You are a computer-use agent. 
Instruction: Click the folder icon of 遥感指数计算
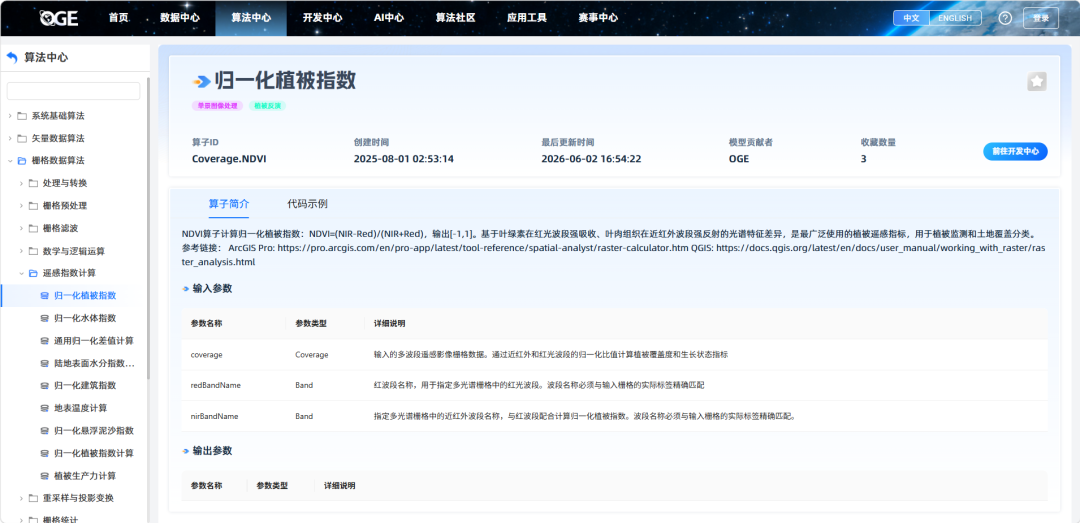pyautogui.click(x=33, y=274)
